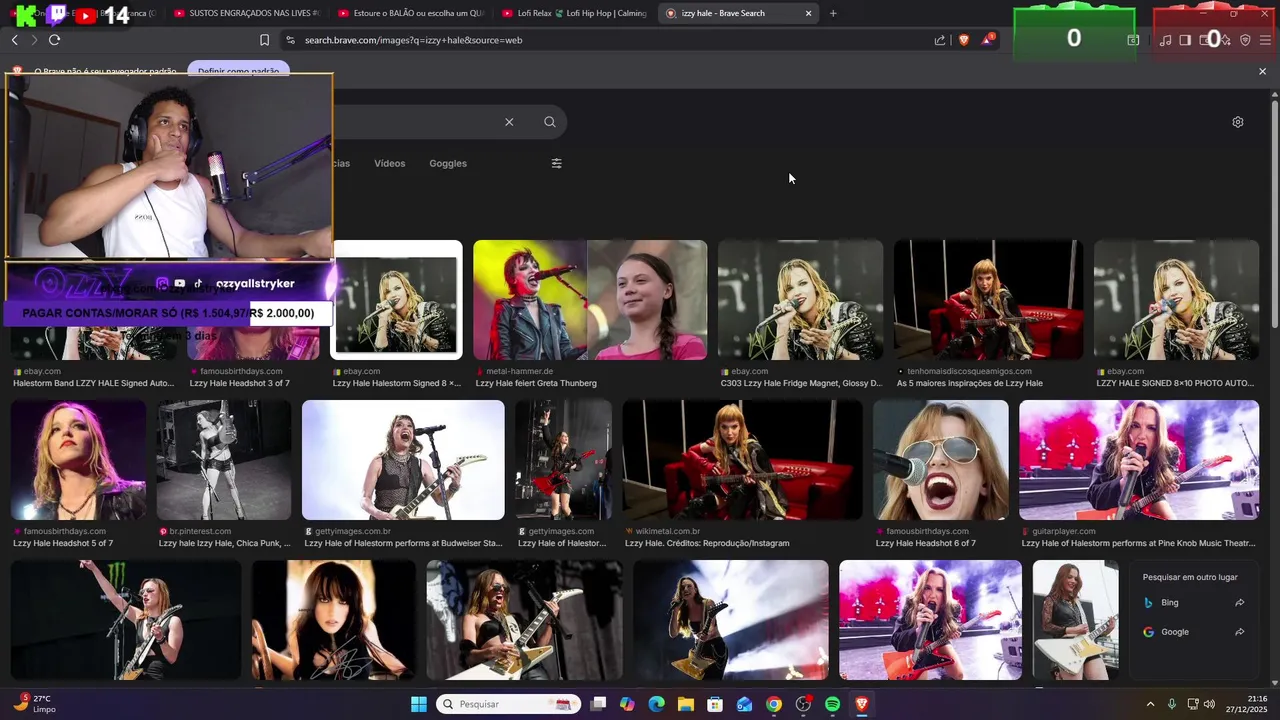
Task: Search images on Google instead
Action: click(1194, 632)
